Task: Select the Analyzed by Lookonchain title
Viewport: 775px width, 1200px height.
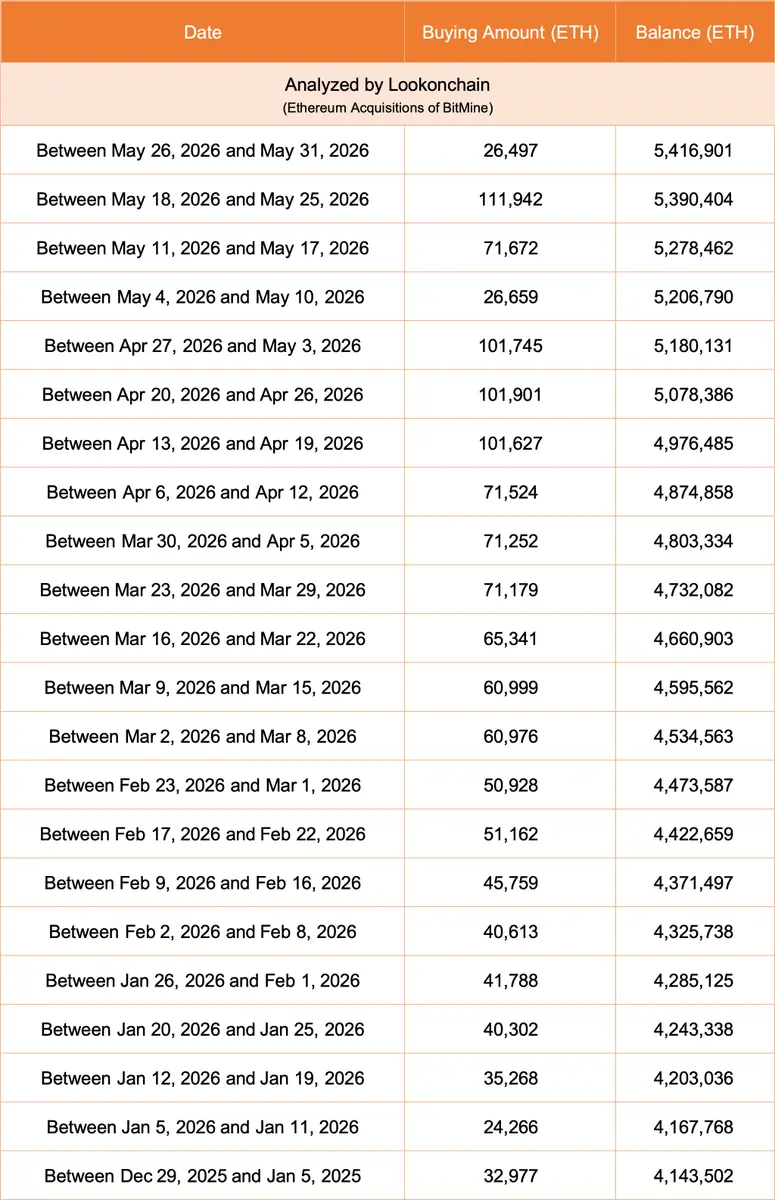Action: coord(387,85)
